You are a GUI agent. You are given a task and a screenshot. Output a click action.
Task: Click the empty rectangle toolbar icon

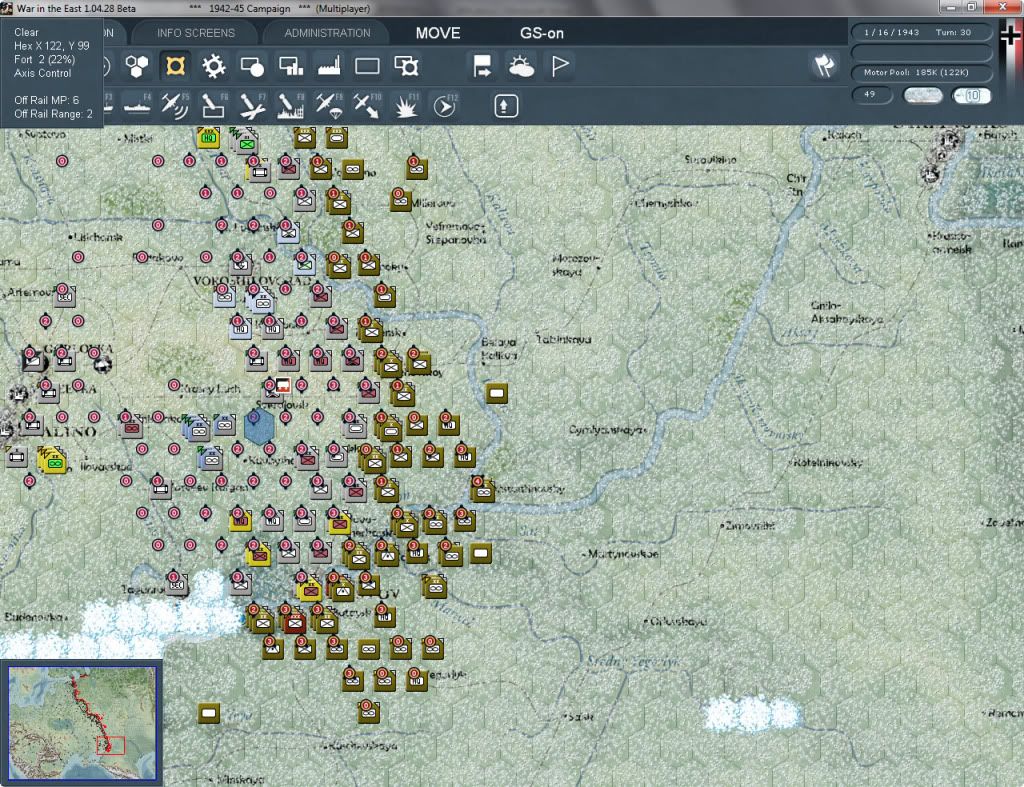[367, 66]
